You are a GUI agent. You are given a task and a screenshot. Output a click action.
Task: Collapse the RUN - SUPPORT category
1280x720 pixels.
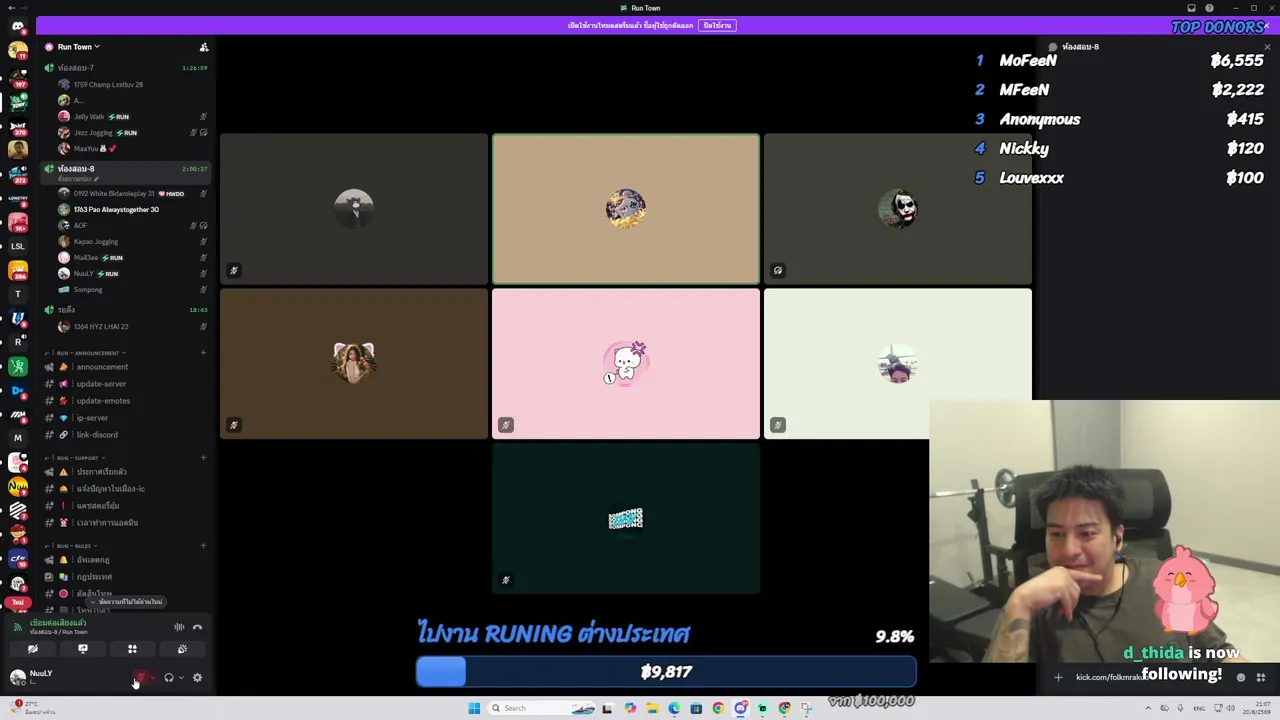(x=77, y=458)
